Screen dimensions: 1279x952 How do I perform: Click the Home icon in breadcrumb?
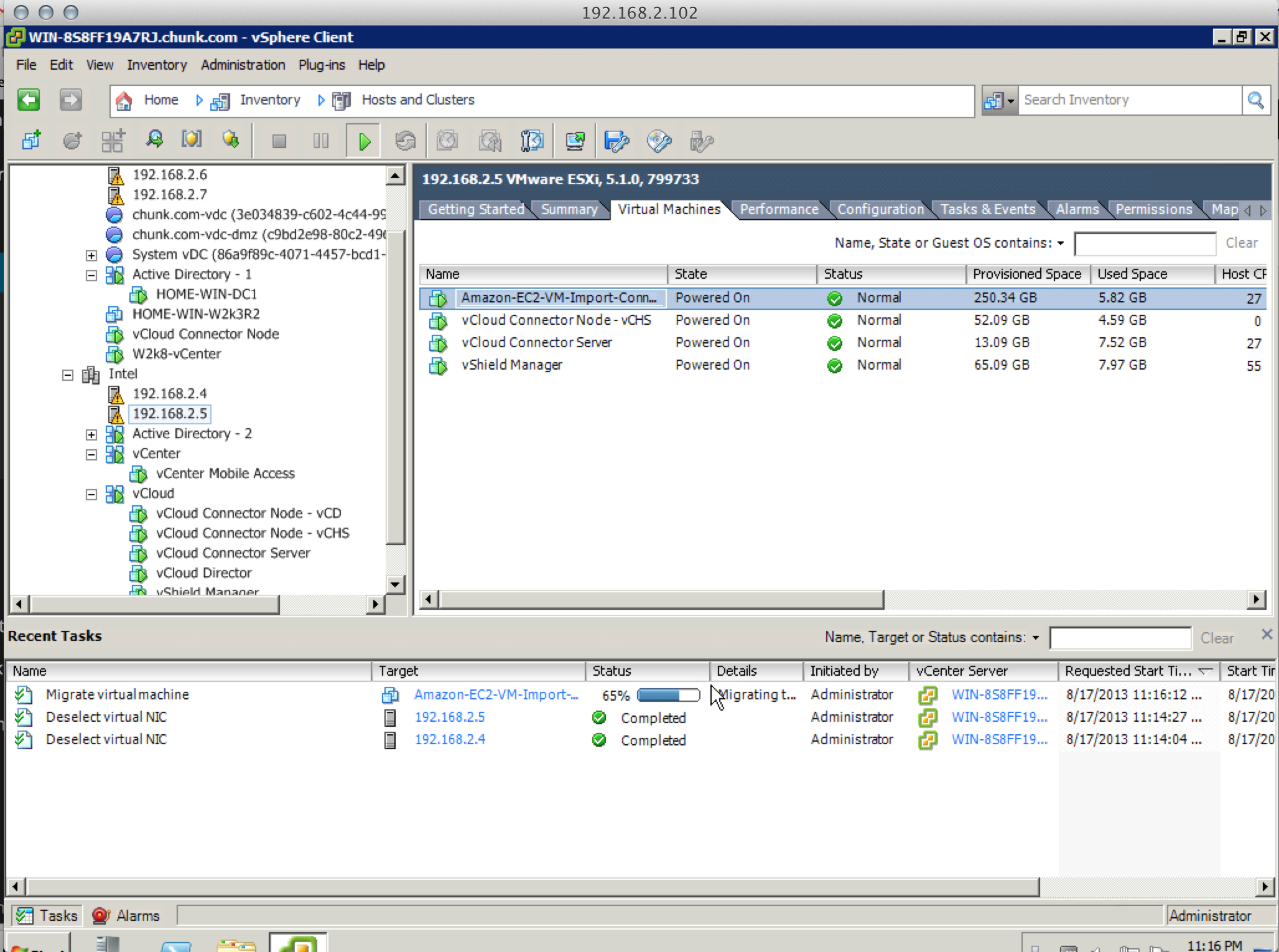pos(124,100)
